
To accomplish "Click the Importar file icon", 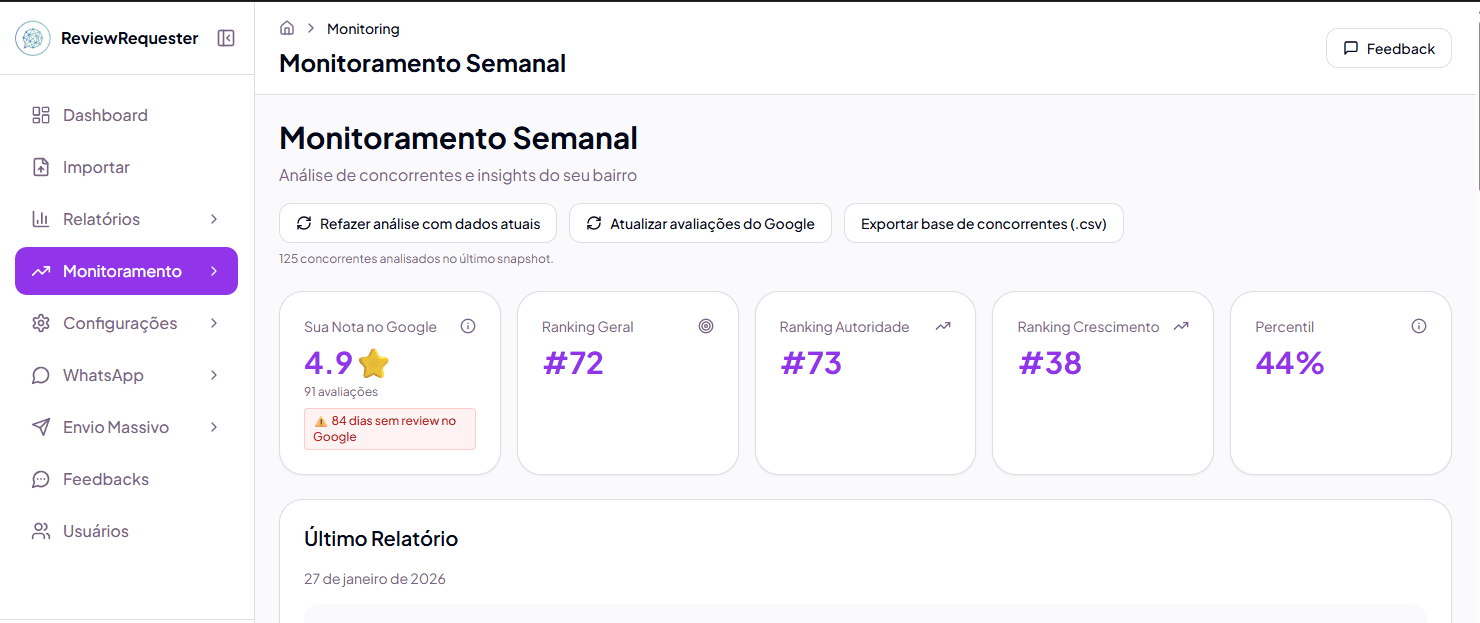I will [x=41, y=167].
